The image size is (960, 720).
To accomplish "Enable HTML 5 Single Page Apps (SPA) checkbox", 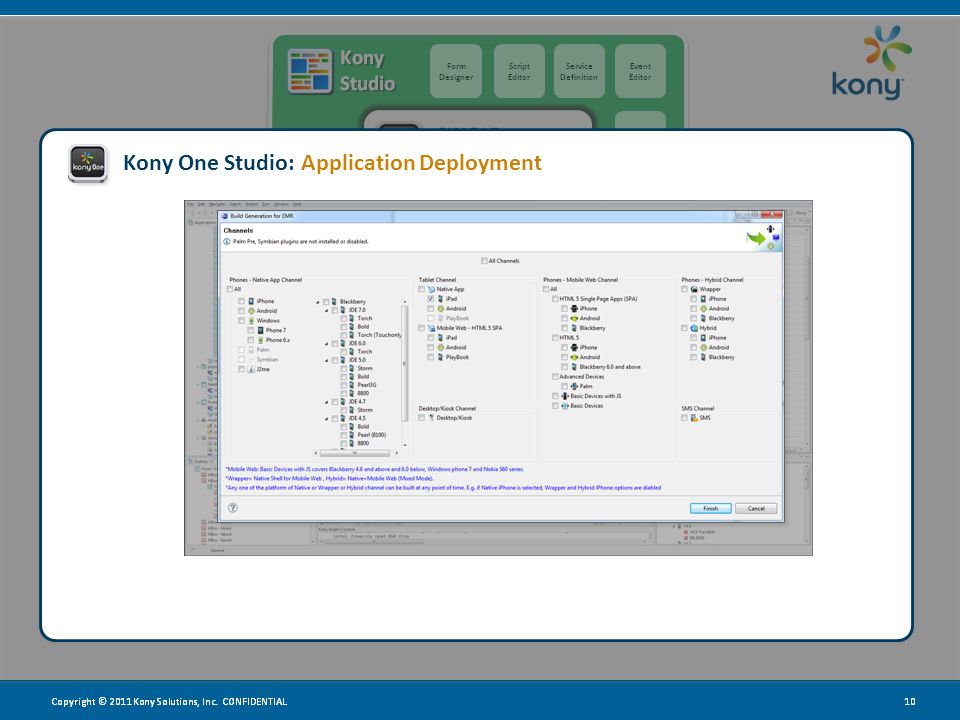I will click(x=555, y=299).
